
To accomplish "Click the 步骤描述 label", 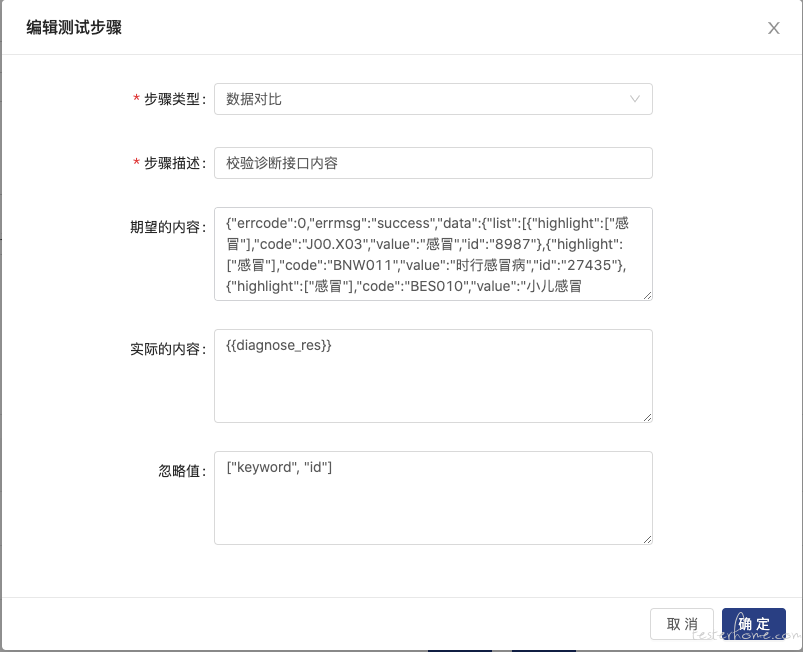I will tap(174, 163).
